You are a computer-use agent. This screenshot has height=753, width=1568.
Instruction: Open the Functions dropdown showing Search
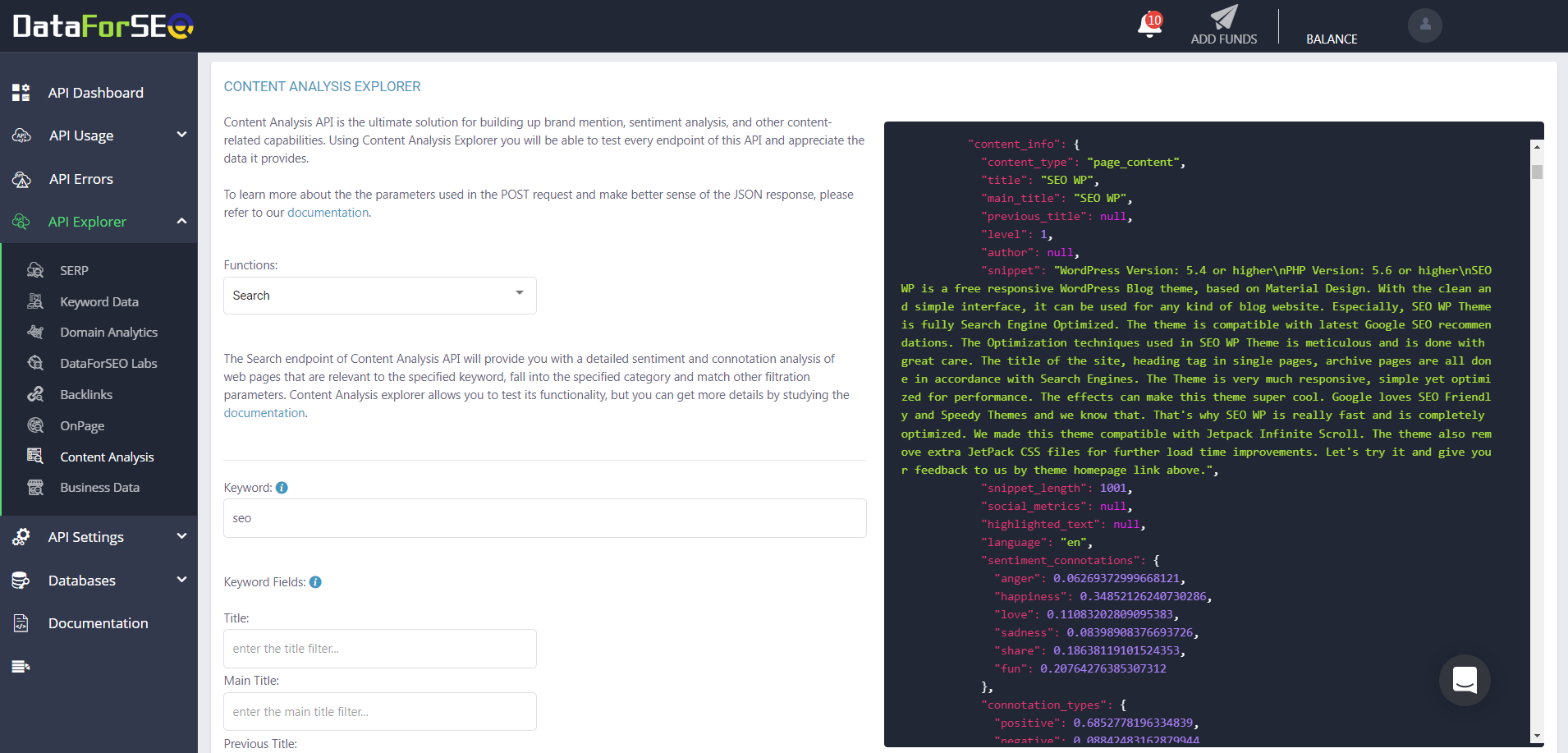point(380,296)
